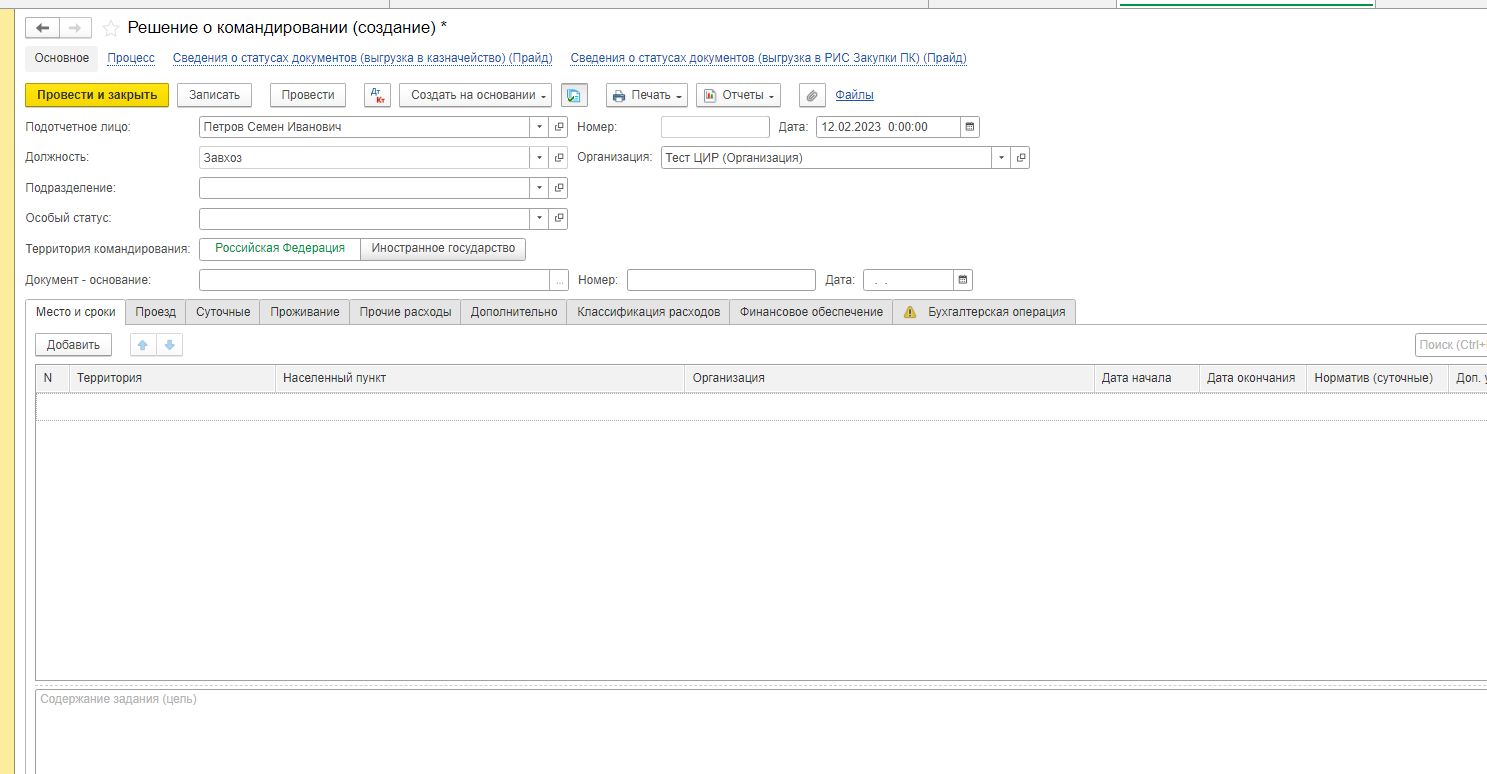
Task: Expand Особый статус dropdown list
Action: point(539,218)
